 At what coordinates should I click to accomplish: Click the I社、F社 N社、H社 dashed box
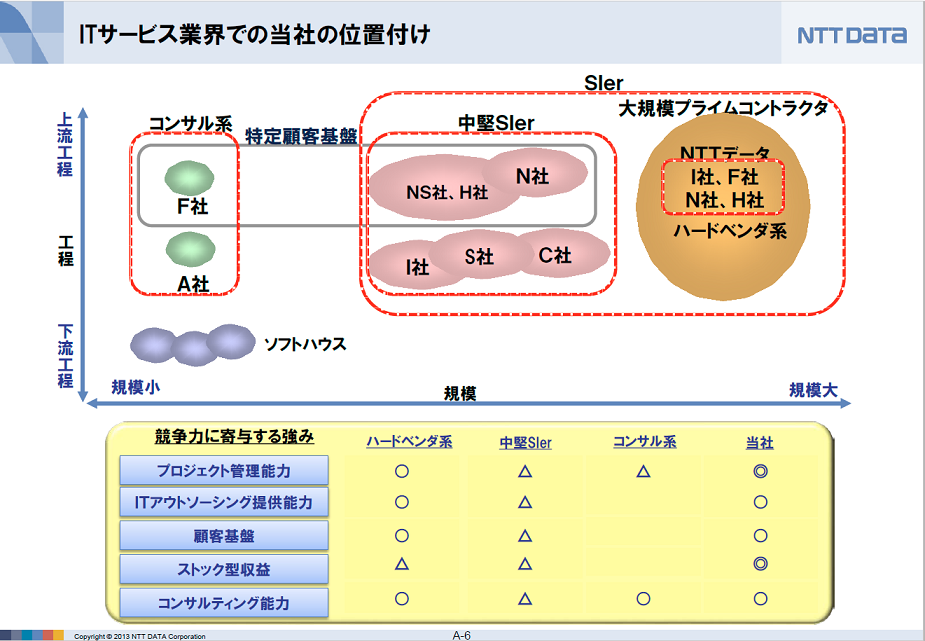point(723,187)
